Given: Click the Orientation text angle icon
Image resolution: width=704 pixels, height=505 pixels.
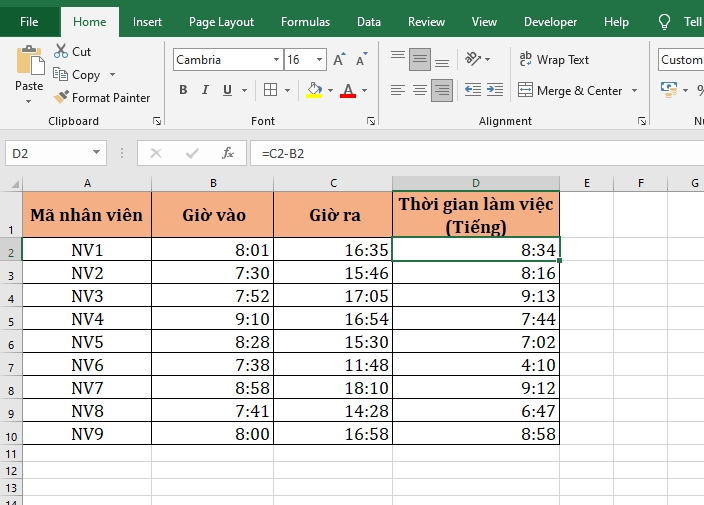Looking at the screenshot, I should click(473, 60).
